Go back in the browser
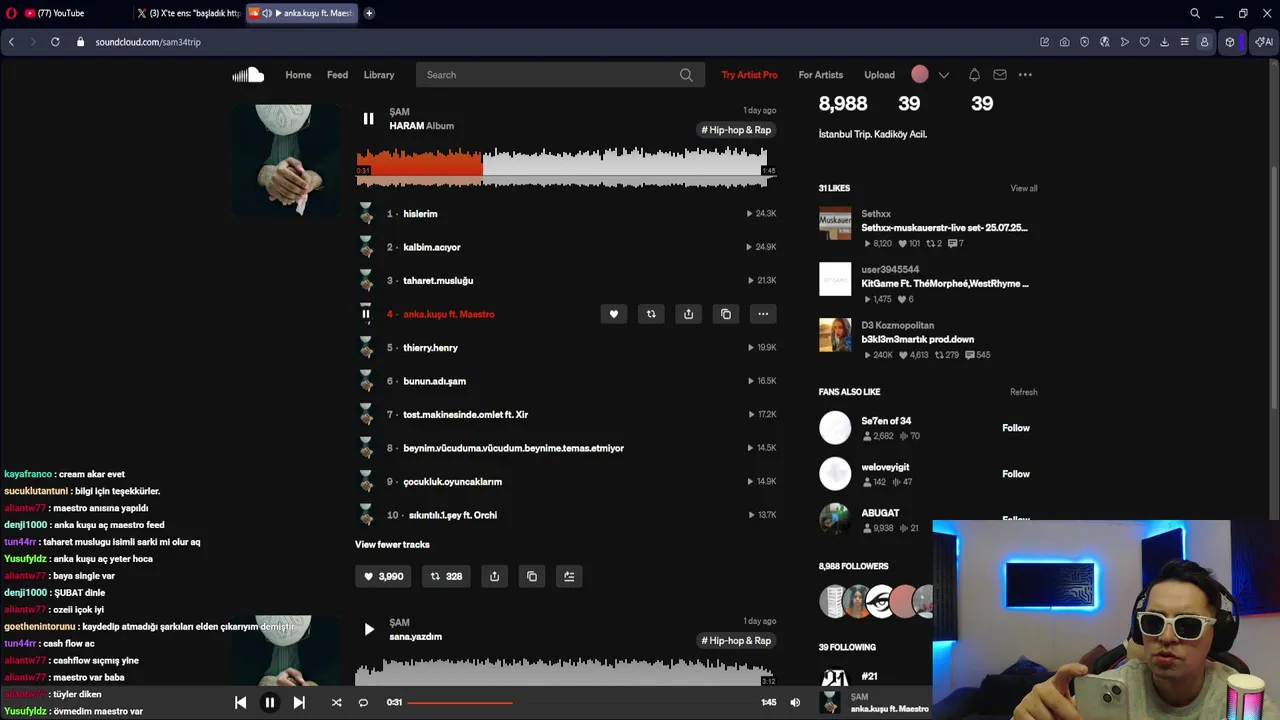This screenshot has width=1280, height=720. [x=11, y=42]
